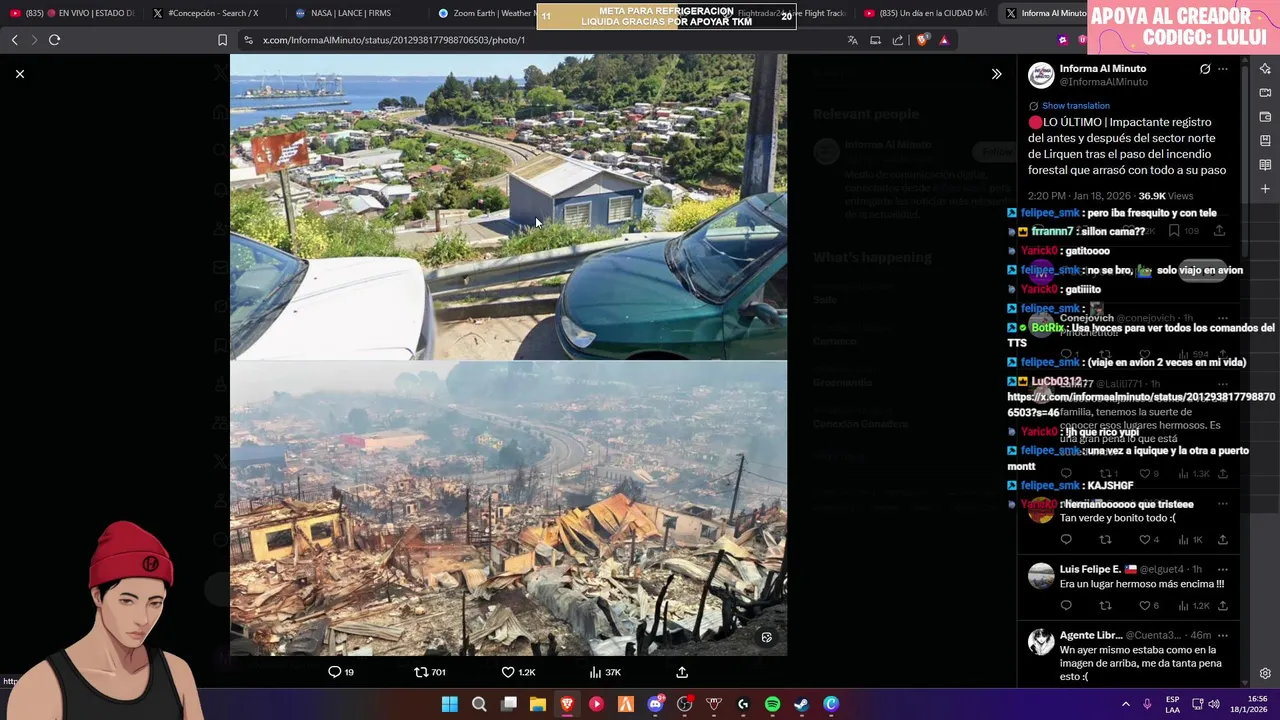This screenshot has height=720, width=1280.
Task: Open Informa Al Minuto profile avatar
Action: (x=1041, y=75)
